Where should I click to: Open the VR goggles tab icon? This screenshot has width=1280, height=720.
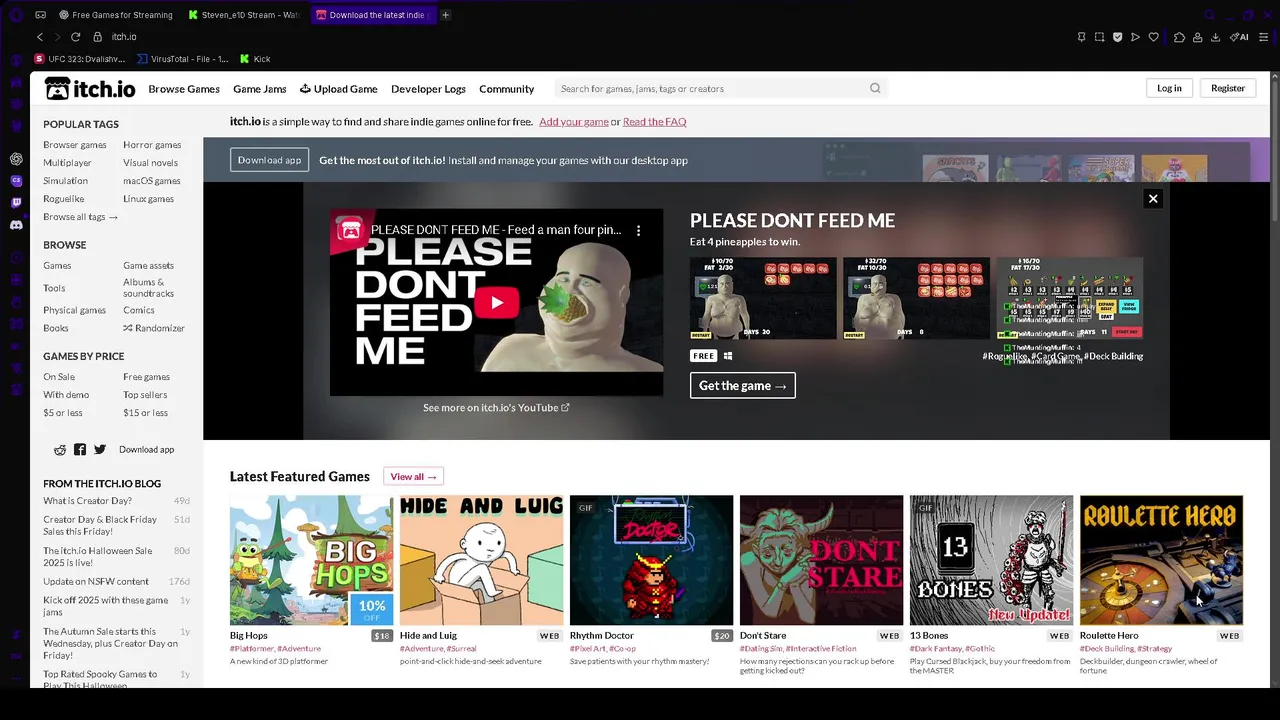click(x=40, y=15)
